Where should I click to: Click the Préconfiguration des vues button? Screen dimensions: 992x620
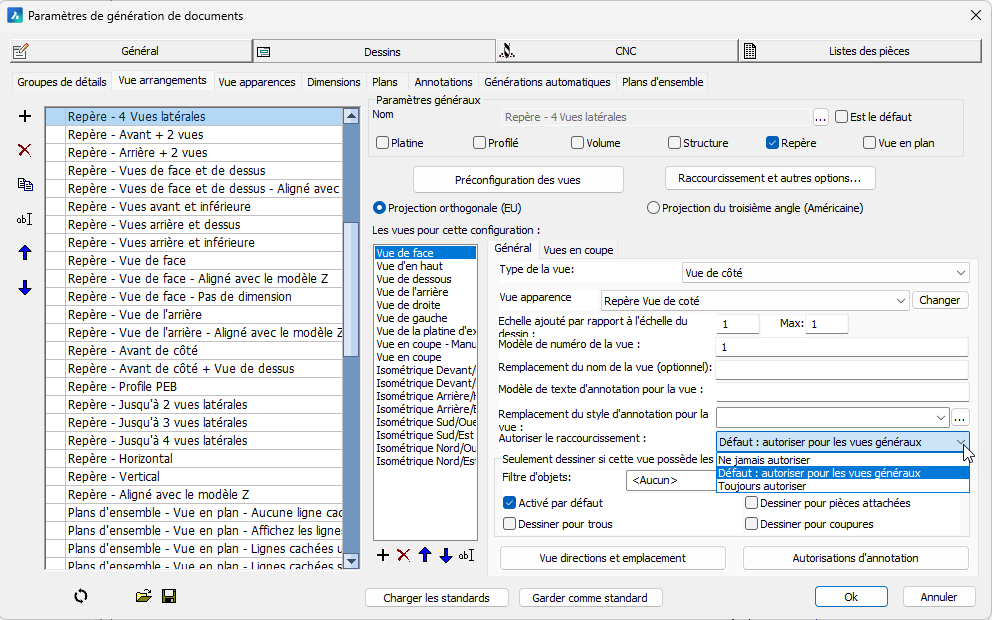(518, 180)
